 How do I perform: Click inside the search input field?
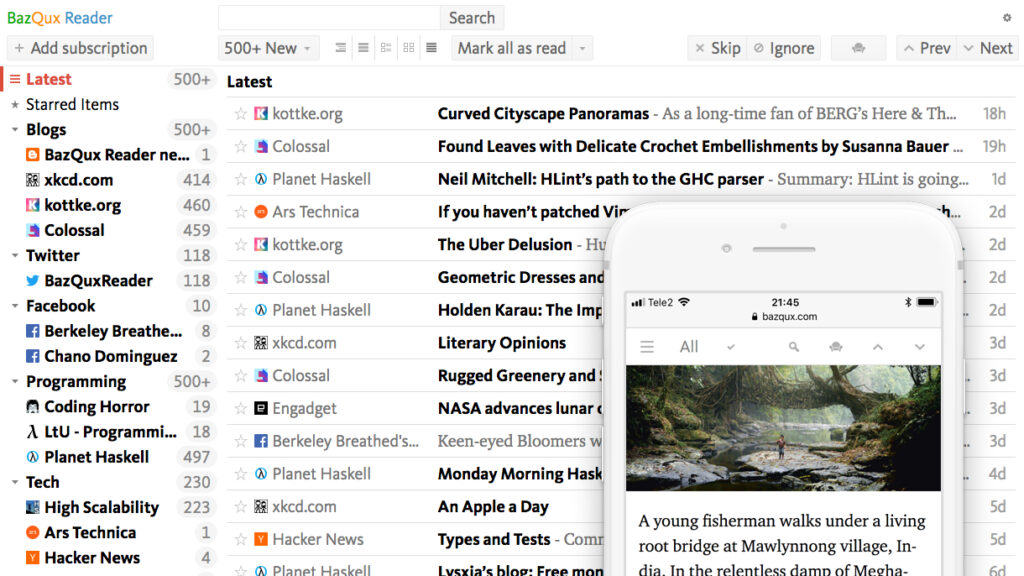(330, 17)
